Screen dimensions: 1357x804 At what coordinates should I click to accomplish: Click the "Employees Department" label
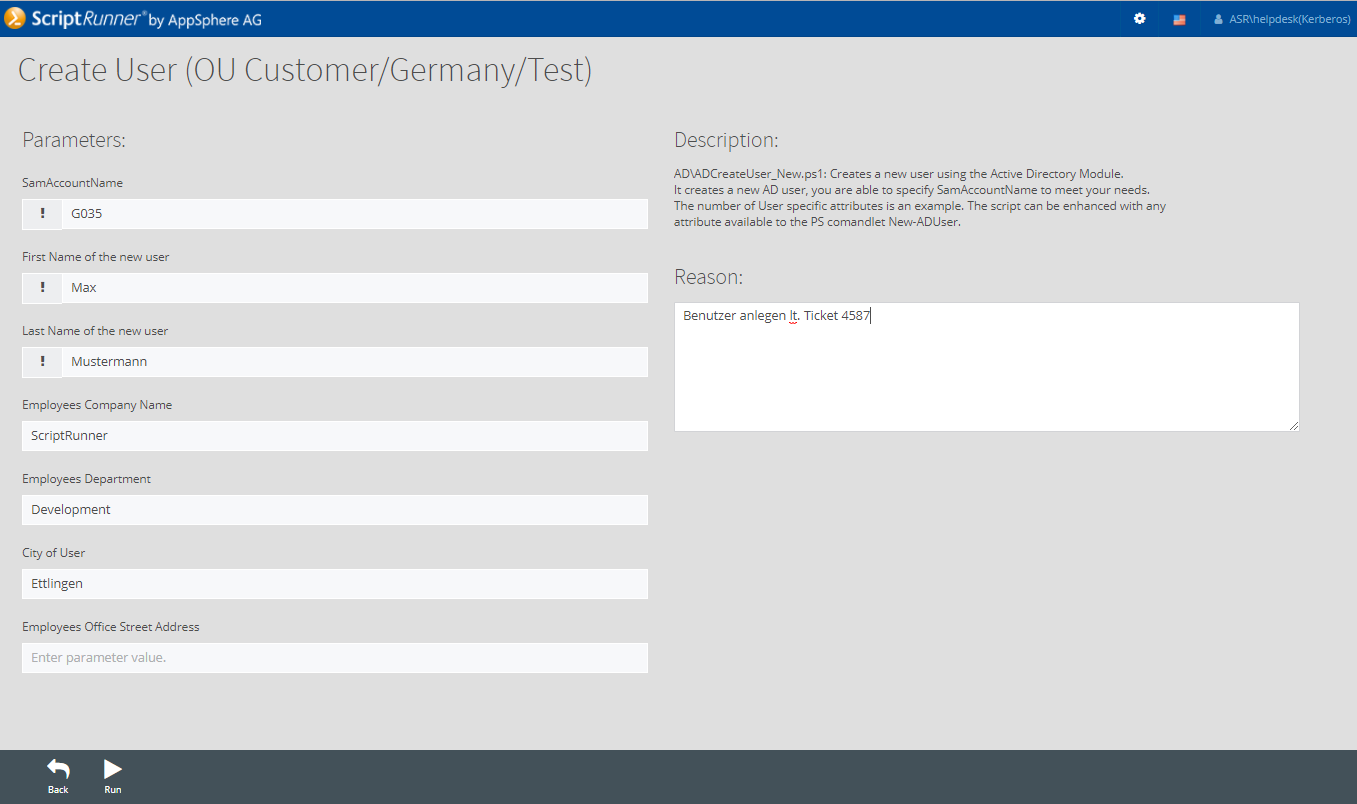[x=87, y=479]
